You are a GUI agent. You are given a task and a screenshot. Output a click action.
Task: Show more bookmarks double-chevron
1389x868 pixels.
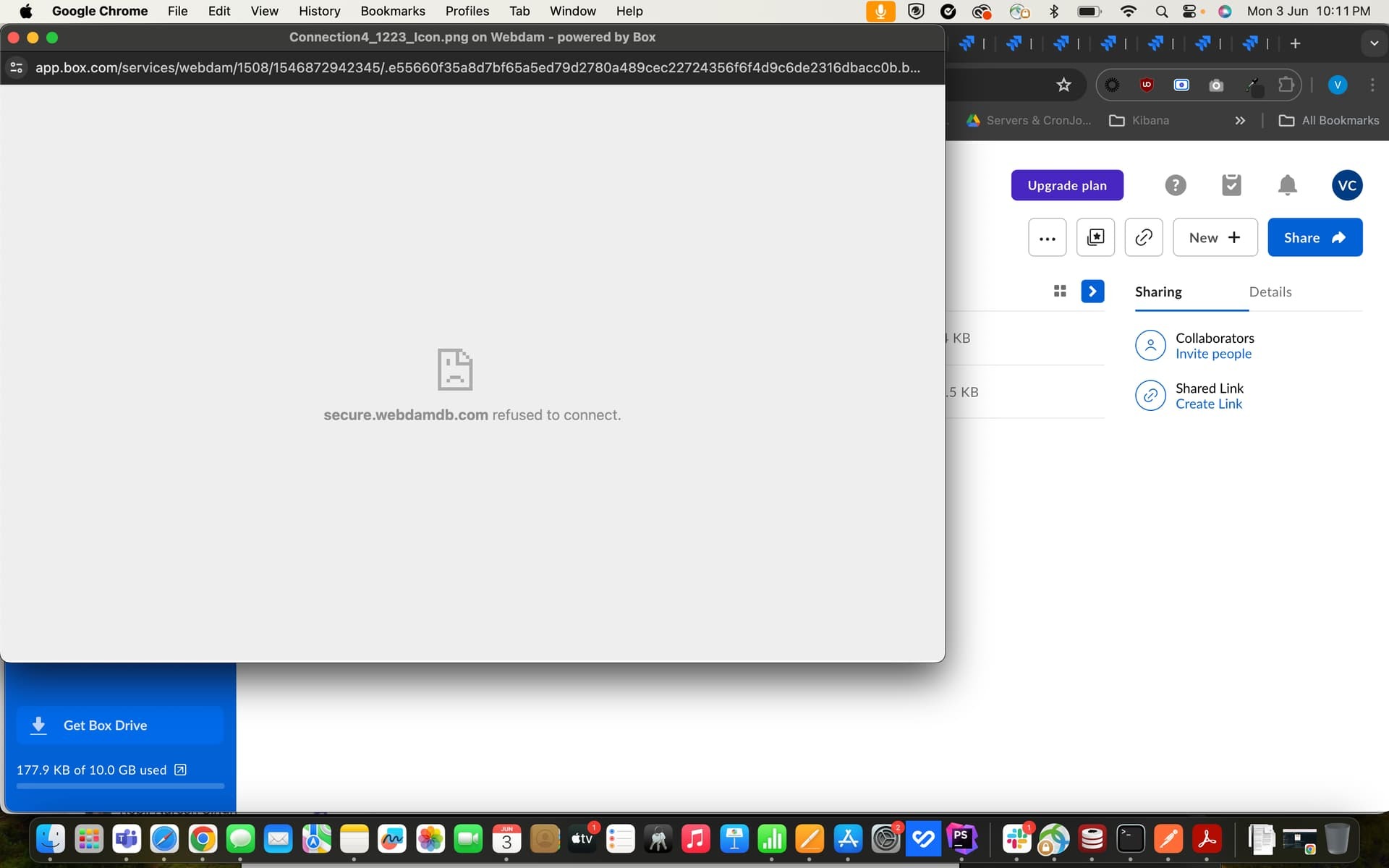tap(1240, 121)
